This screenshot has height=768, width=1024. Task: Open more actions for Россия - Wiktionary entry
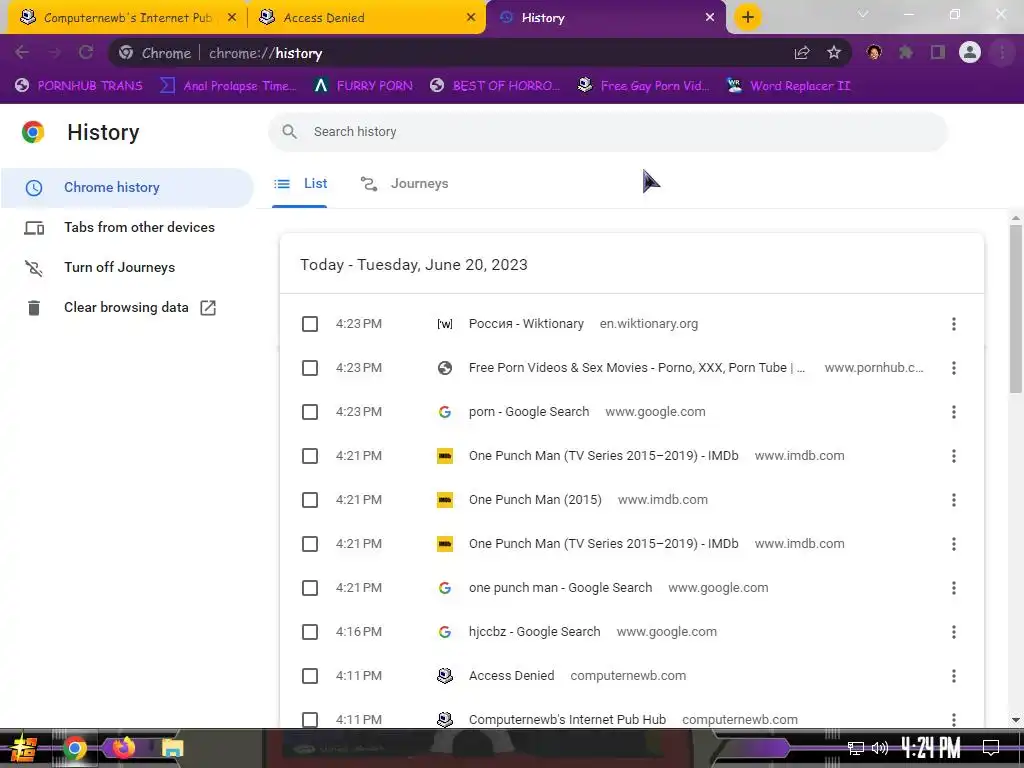(x=953, y=324)
